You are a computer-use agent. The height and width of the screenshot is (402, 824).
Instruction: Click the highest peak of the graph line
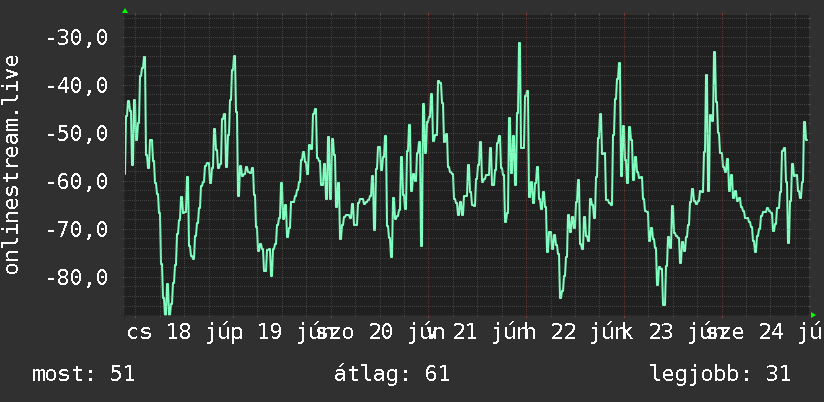(519, 43)
